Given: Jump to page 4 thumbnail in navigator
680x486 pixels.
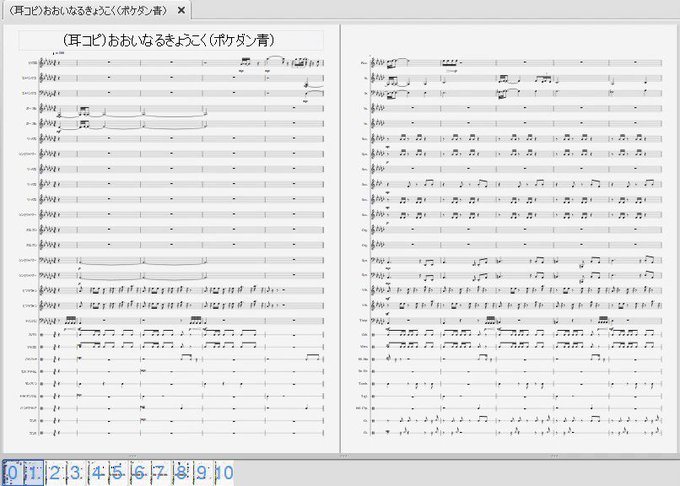Looking at the screenshot, I should pyautogui.click(x=97, y=473).
